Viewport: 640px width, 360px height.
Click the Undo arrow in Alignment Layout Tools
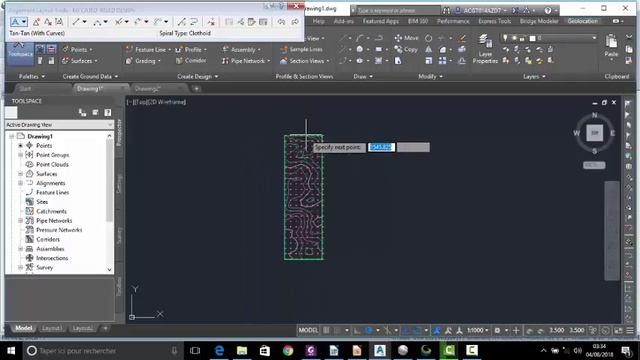[281, 22]
